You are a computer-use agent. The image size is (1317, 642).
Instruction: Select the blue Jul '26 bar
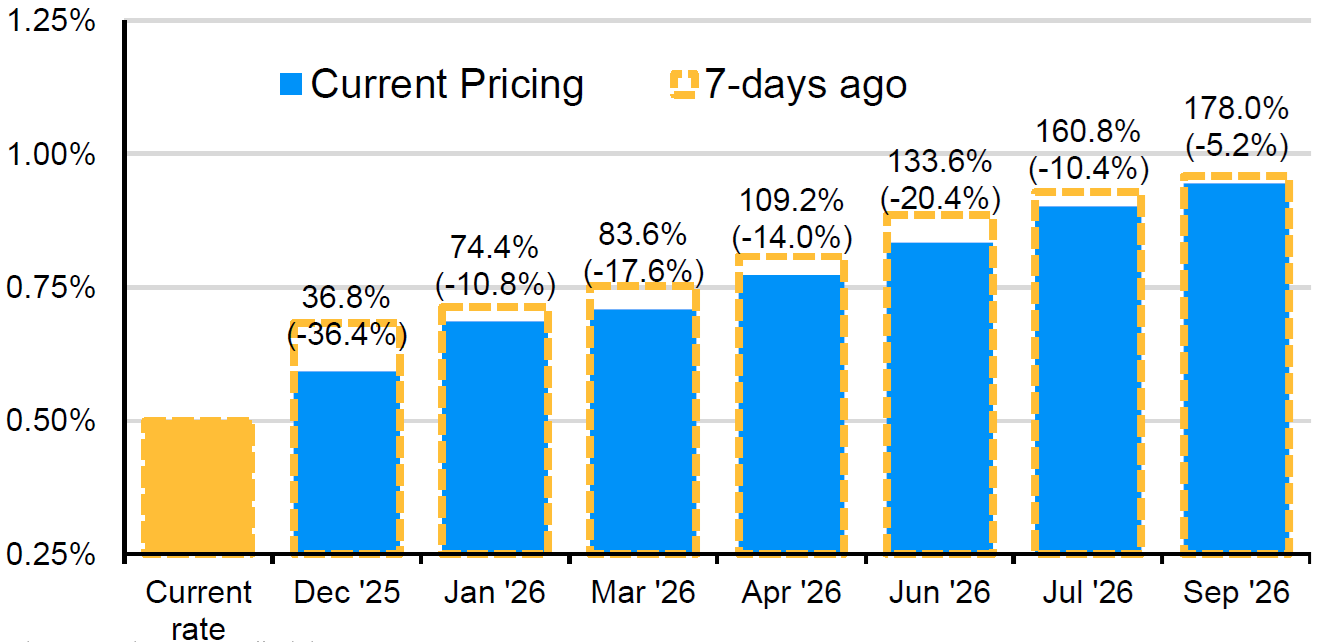point(1086,379)
